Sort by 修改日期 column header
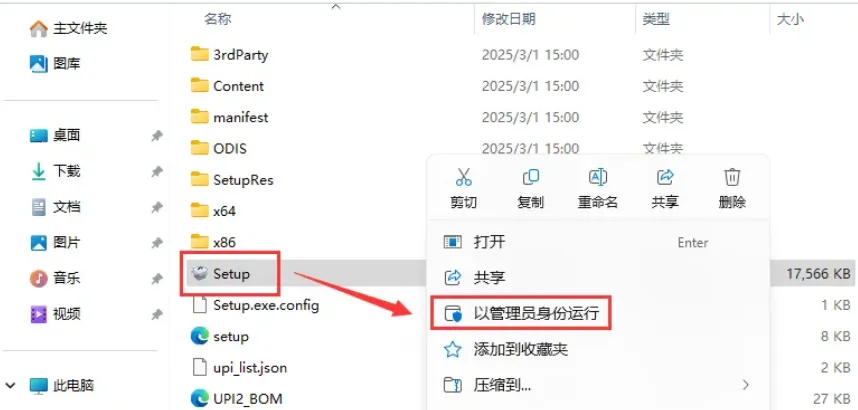The height and width of the screenshot is (410, 858). (x=508, y=19)
